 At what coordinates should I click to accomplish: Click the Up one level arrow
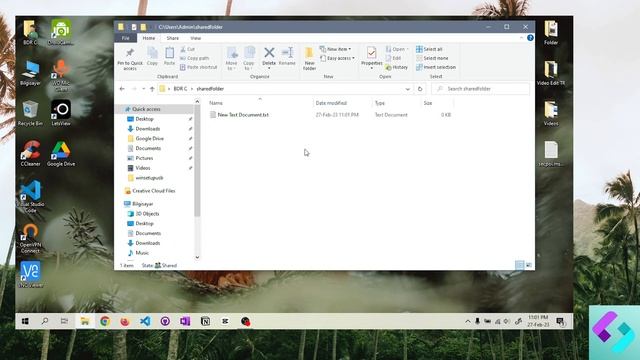pyautogui.click(x=152, y=89)
